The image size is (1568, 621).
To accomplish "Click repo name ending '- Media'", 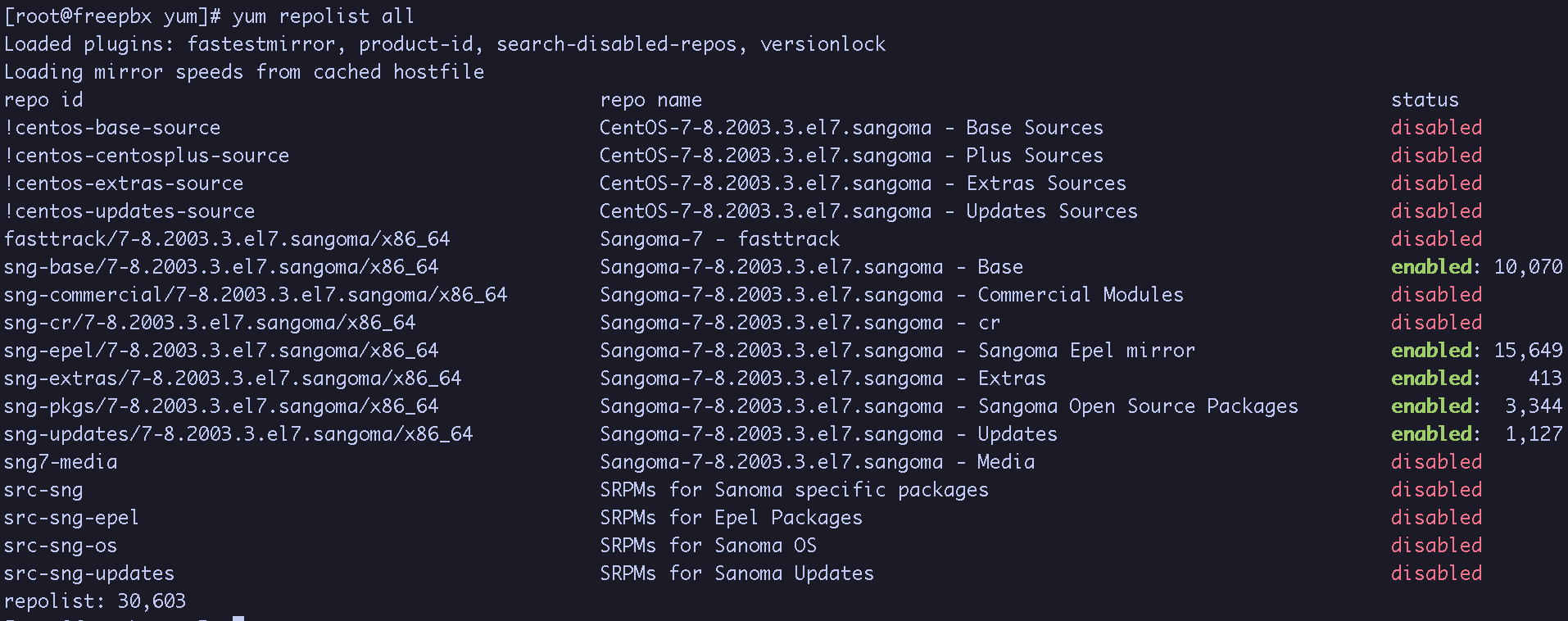I will click(817, 462).
